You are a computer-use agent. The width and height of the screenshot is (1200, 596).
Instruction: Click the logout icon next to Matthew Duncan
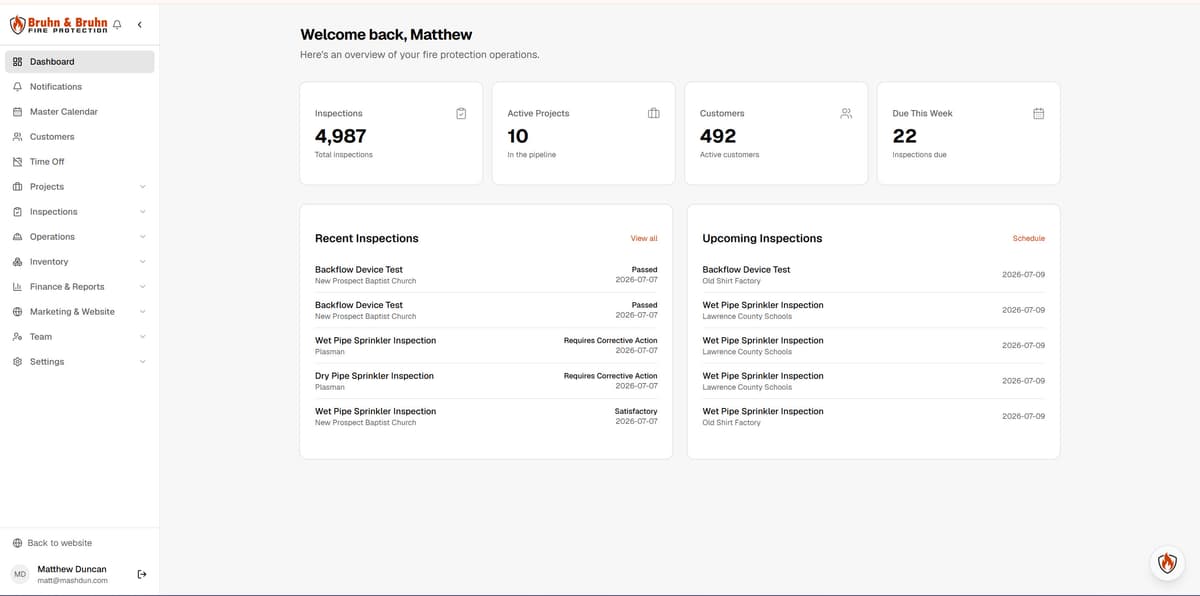click(142, 574)
